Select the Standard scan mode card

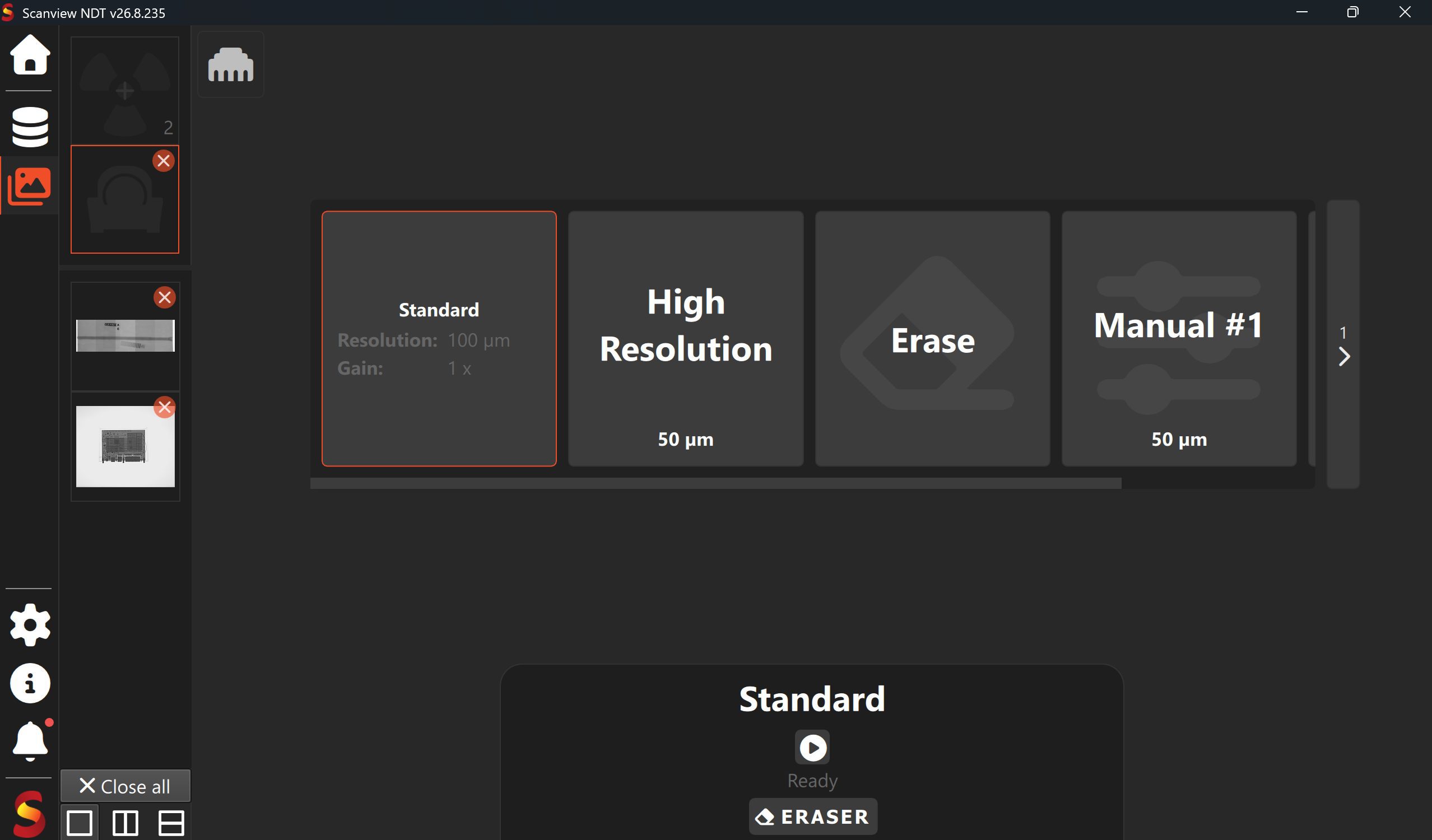click(x=439, y=338)
